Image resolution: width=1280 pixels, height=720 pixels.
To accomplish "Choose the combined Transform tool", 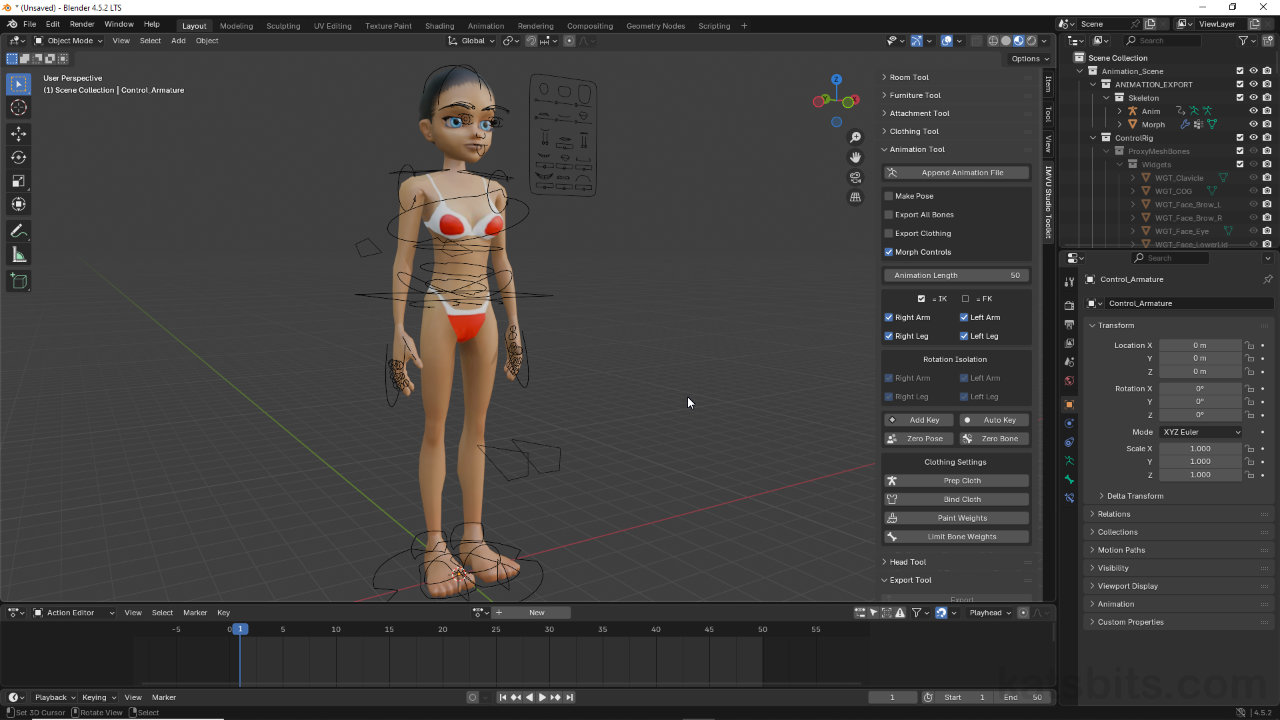I will point(18,204).
